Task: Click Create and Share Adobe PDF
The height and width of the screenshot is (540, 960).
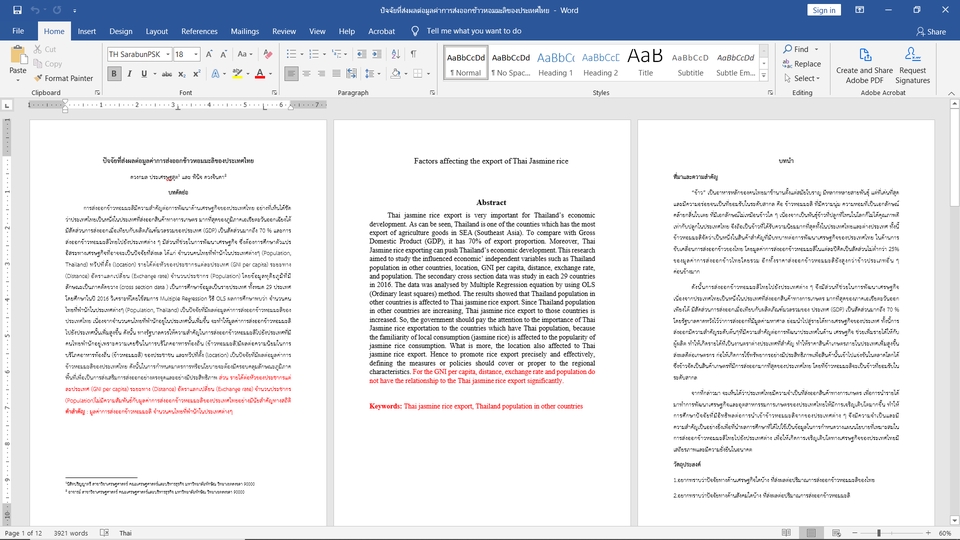Action: coord(864,66)
